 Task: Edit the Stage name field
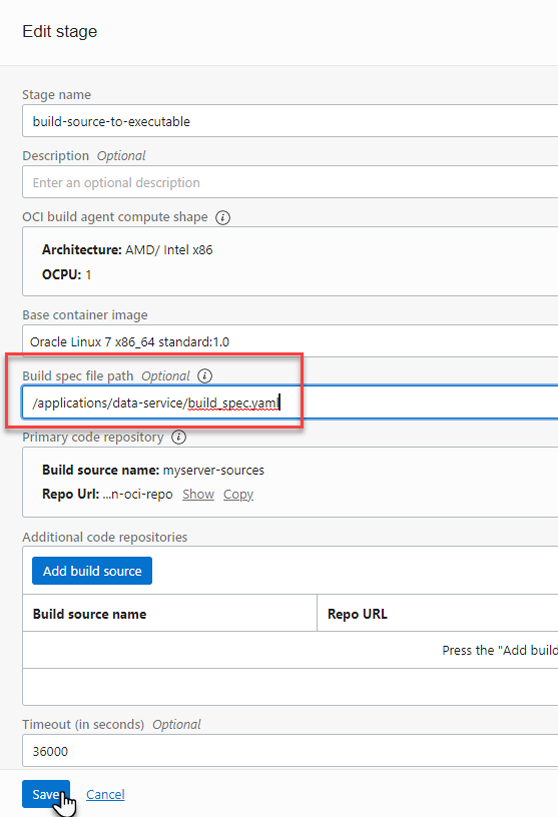[290, 121]
